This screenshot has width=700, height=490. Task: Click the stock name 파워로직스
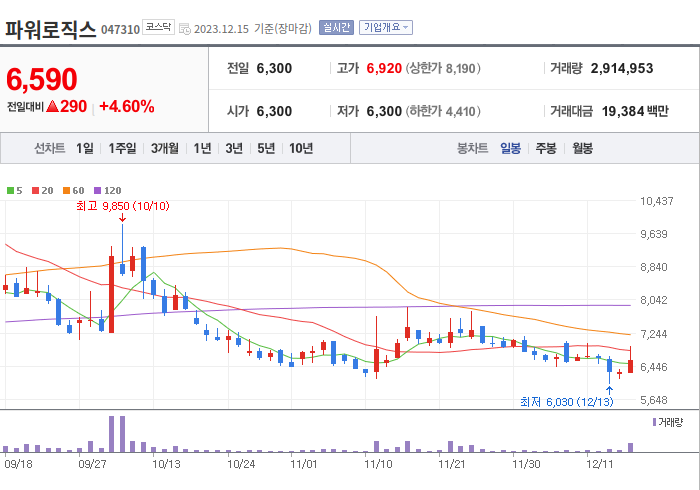[50, 29]
